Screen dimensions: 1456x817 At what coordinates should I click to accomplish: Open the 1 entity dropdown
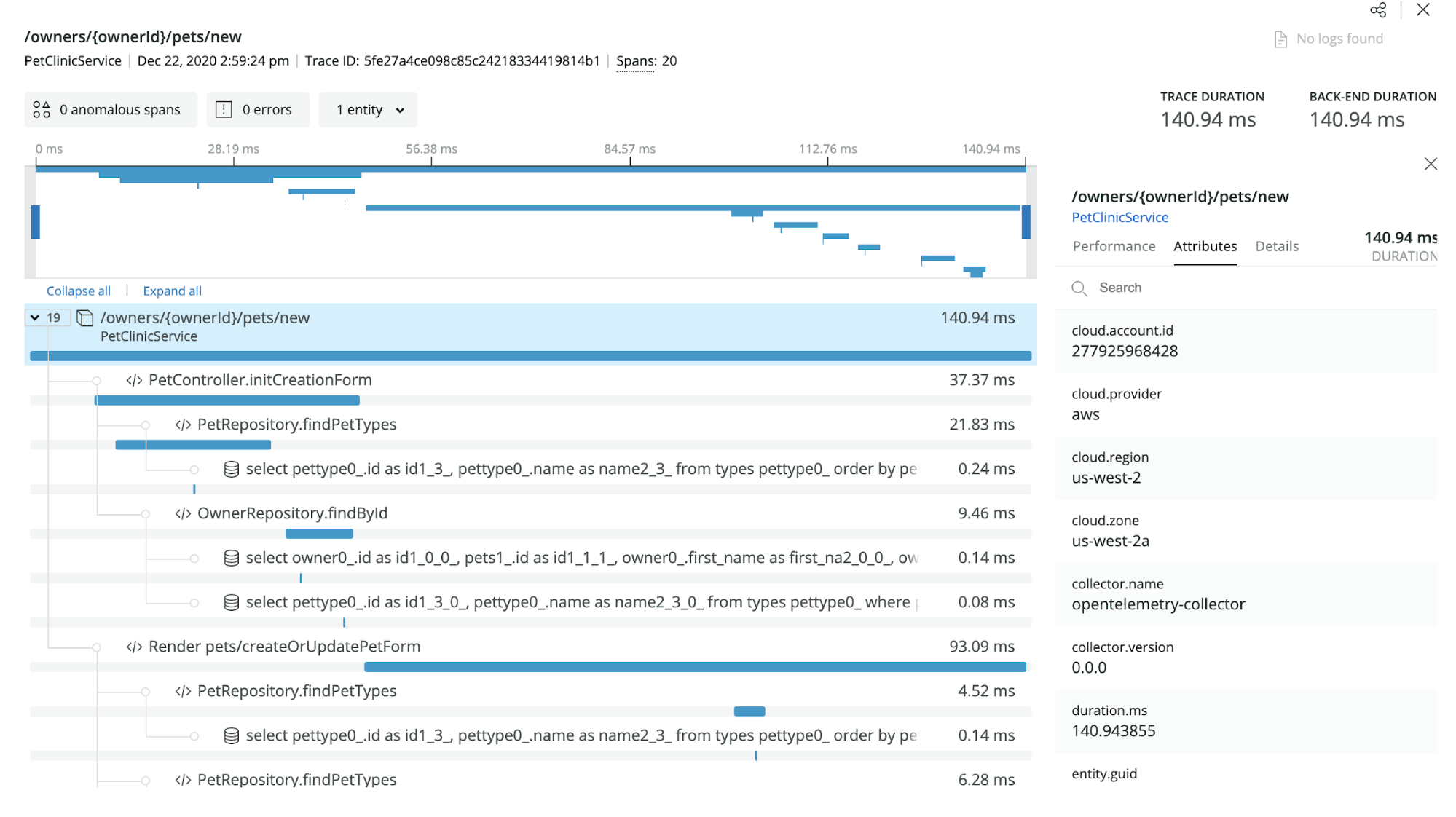(369, 110)
